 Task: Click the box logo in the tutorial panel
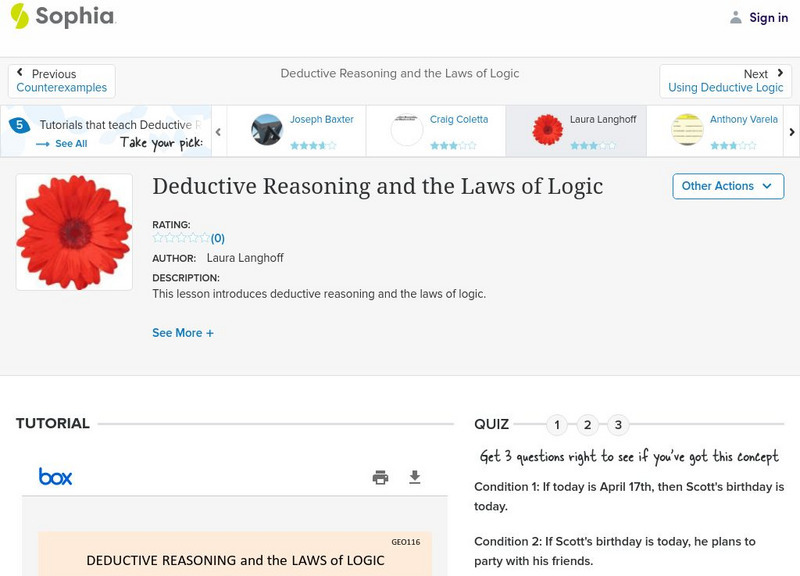pyautogui.click(x=56, y=477)
